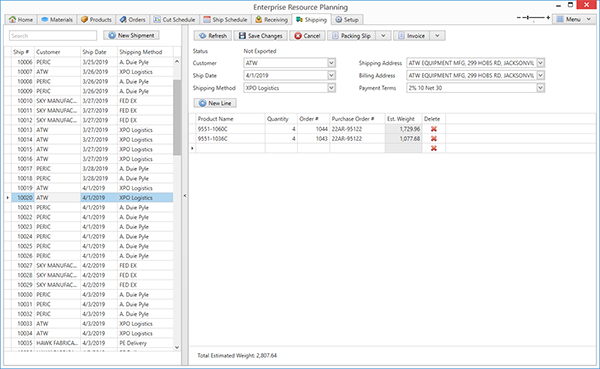Click the zoom out minus icon
This screenshot has height=369, width=600.
pyautogui.click(x=519, y=18)
